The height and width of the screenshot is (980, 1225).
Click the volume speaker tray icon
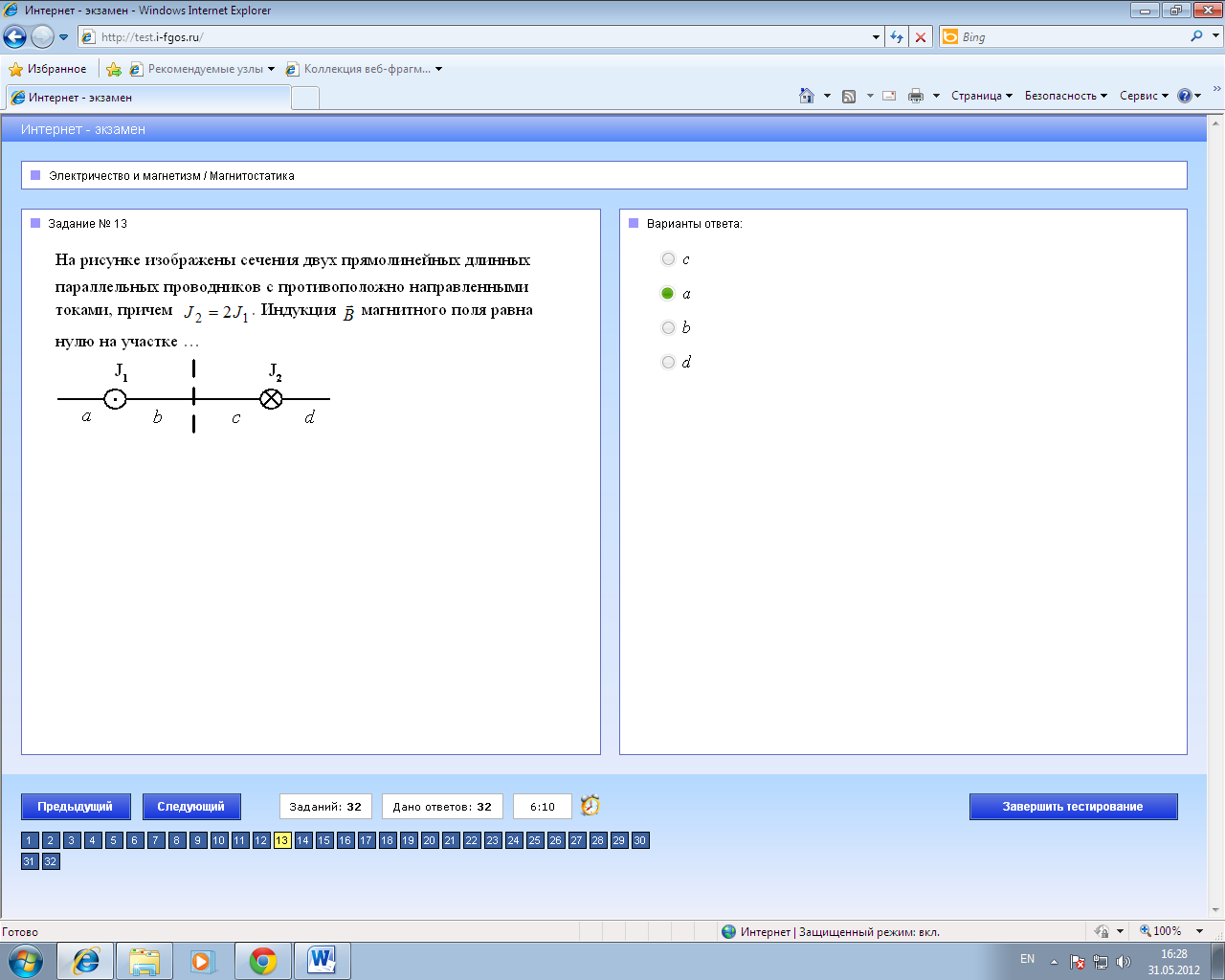1123,961
